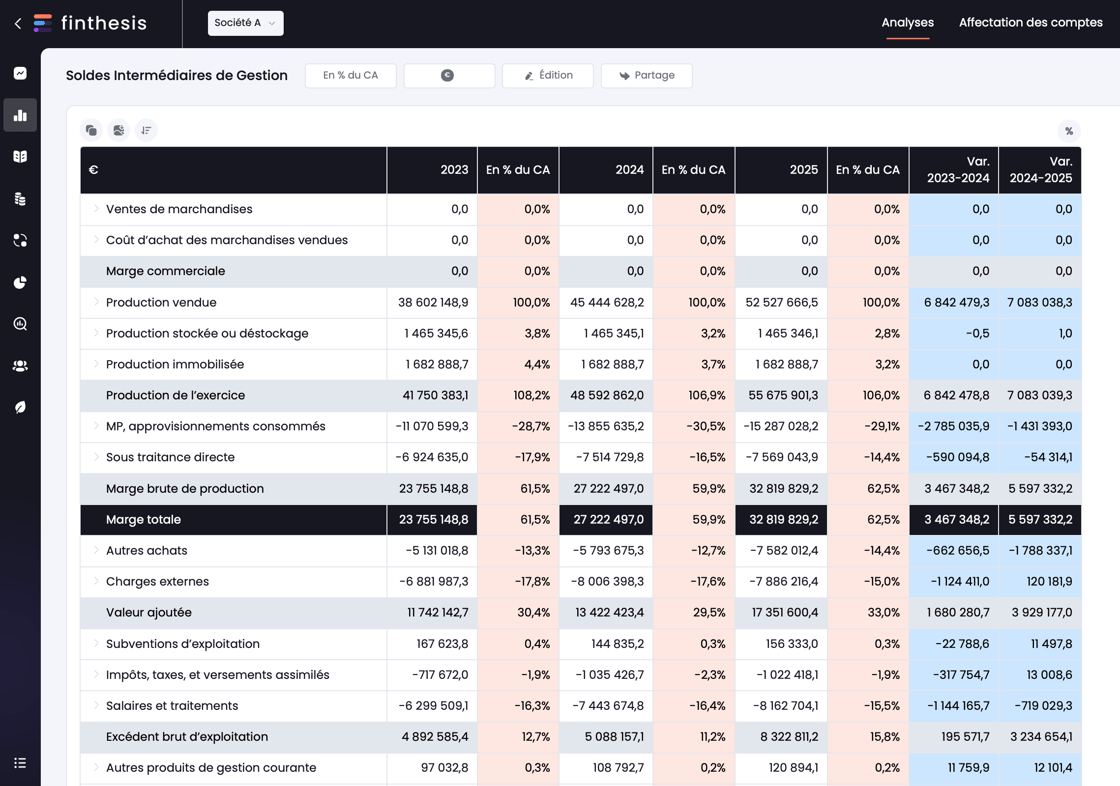Go back with the left arrow icon
1120x786 pixels.
point(18,24)
